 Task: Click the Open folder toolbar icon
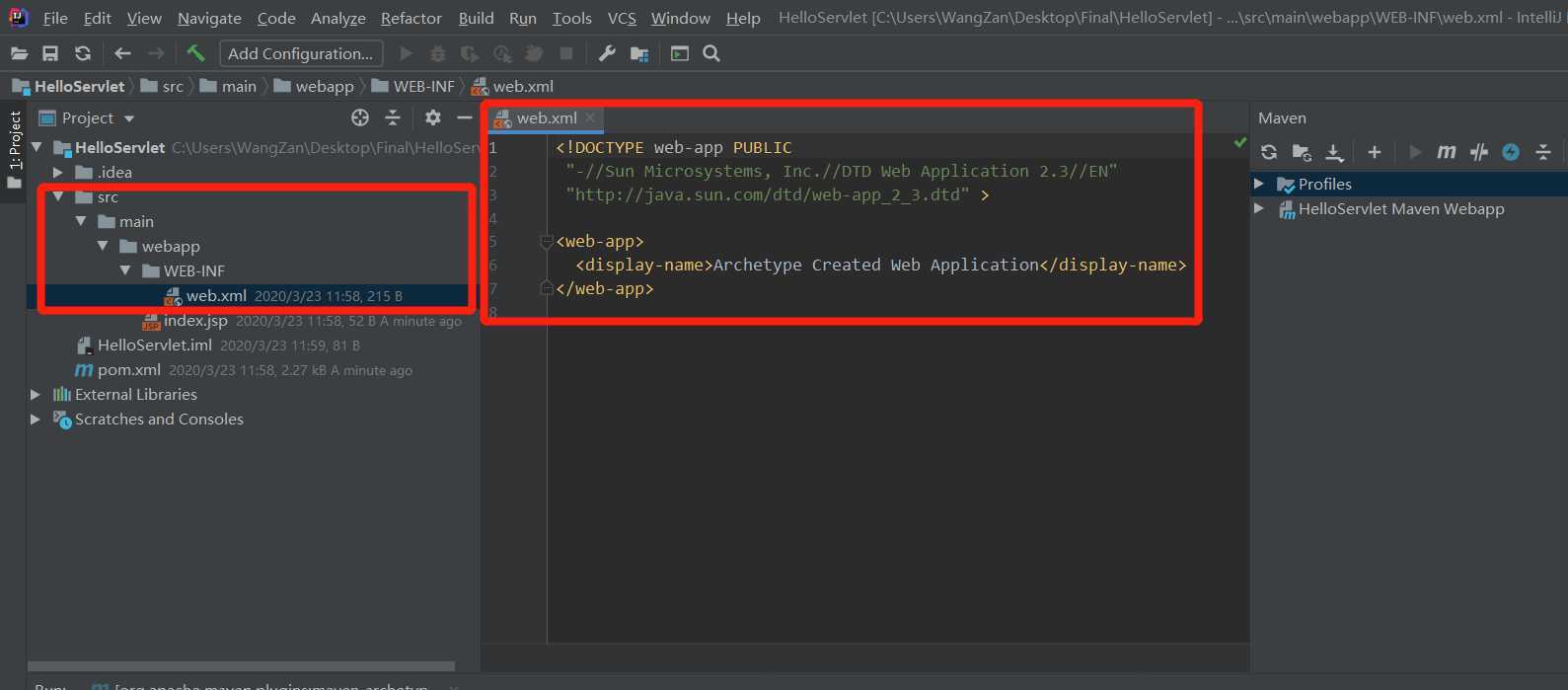click(19, 53)
